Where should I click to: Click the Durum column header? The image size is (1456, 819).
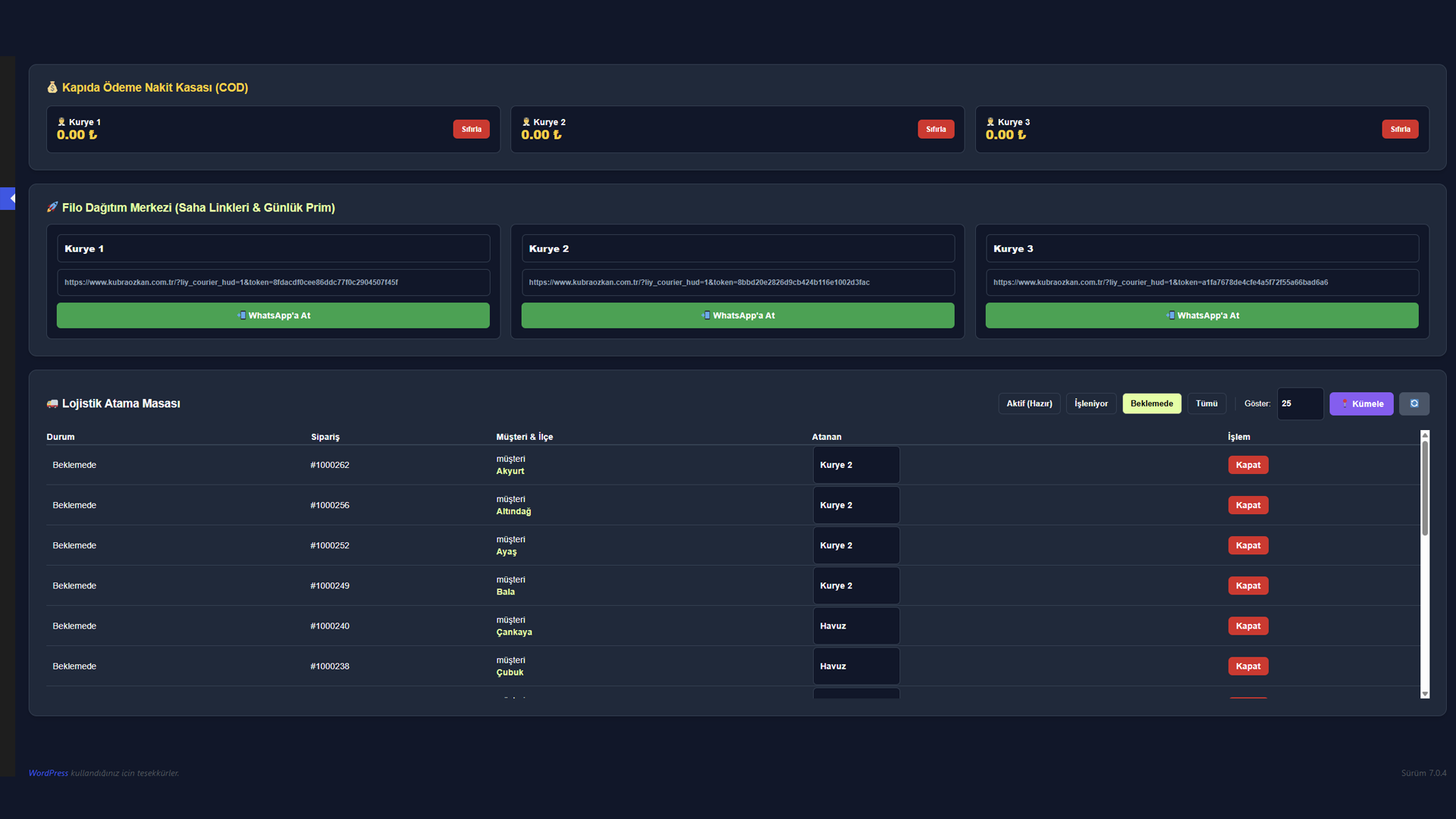tap(61, 437)
